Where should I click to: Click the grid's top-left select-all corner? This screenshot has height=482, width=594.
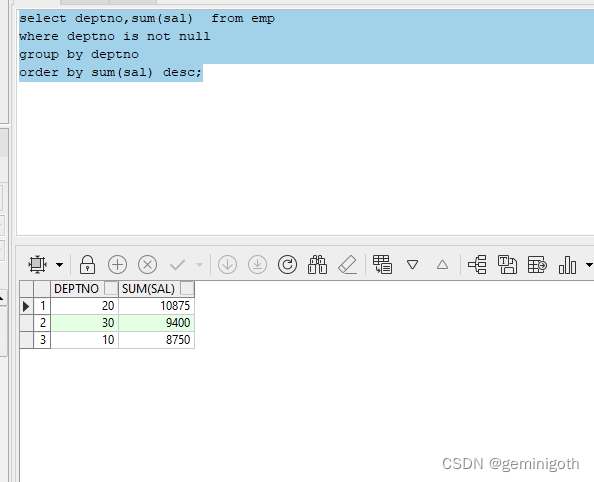pos(27,289)
